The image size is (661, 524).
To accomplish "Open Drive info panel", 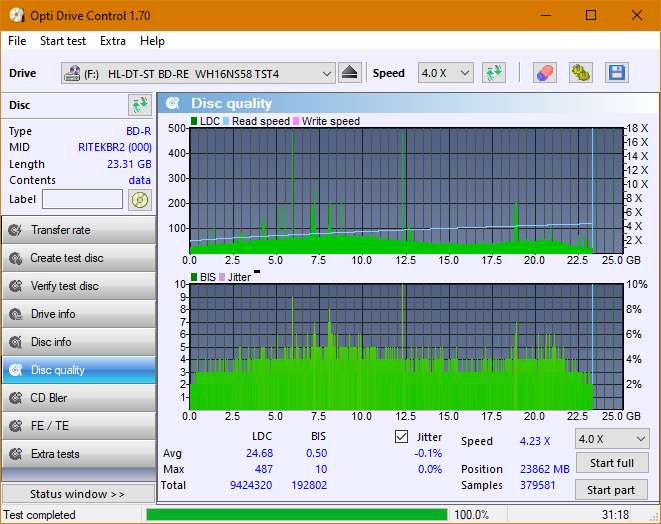I will pos(79,314).
